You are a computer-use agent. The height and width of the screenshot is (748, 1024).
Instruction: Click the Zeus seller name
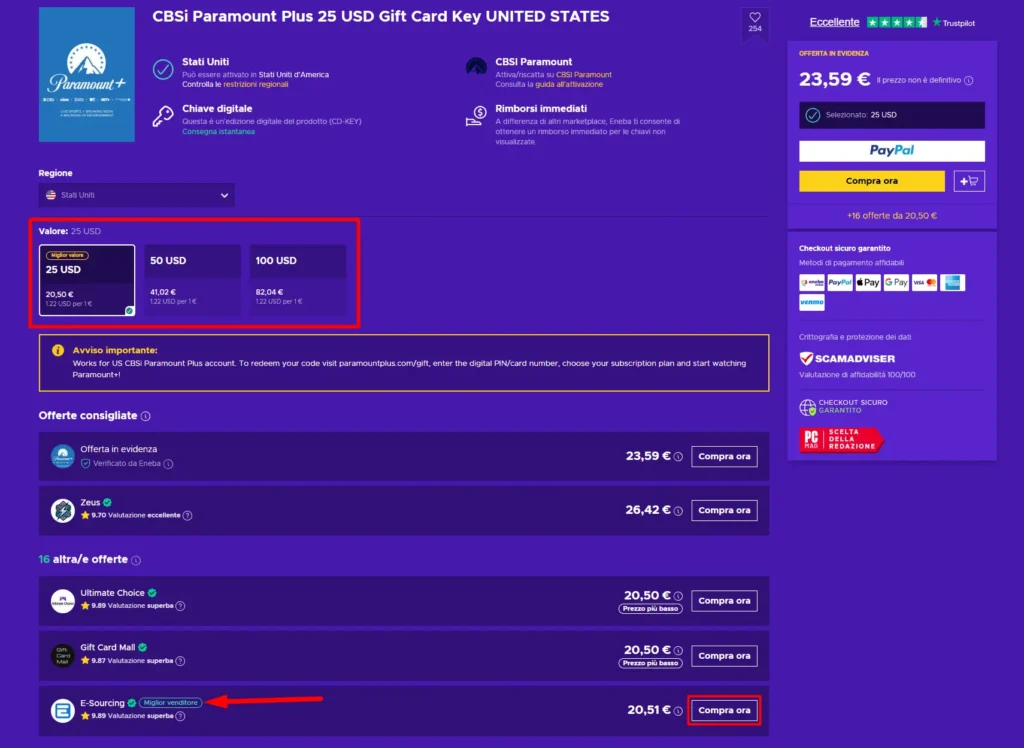point(90,502)
